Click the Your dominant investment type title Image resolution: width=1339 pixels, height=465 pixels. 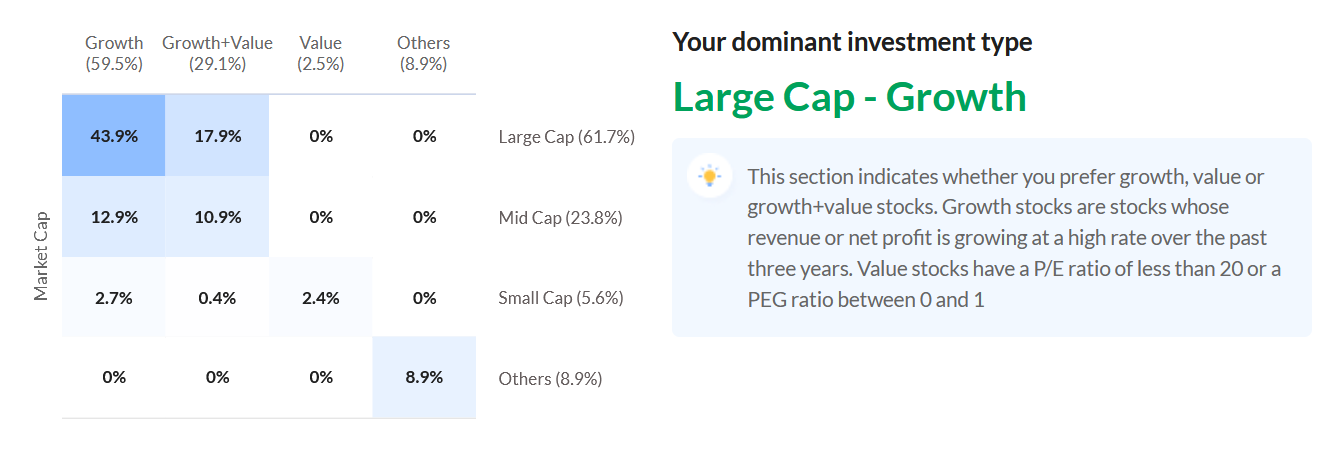[852, 42]
